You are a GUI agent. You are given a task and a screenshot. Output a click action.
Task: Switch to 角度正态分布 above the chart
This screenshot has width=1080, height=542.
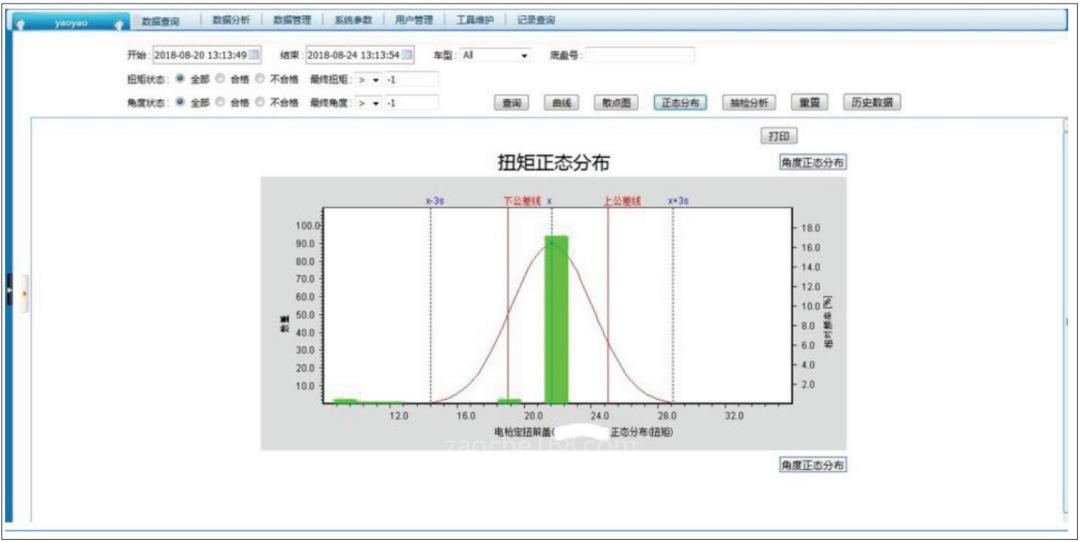[x=813, y=163]
